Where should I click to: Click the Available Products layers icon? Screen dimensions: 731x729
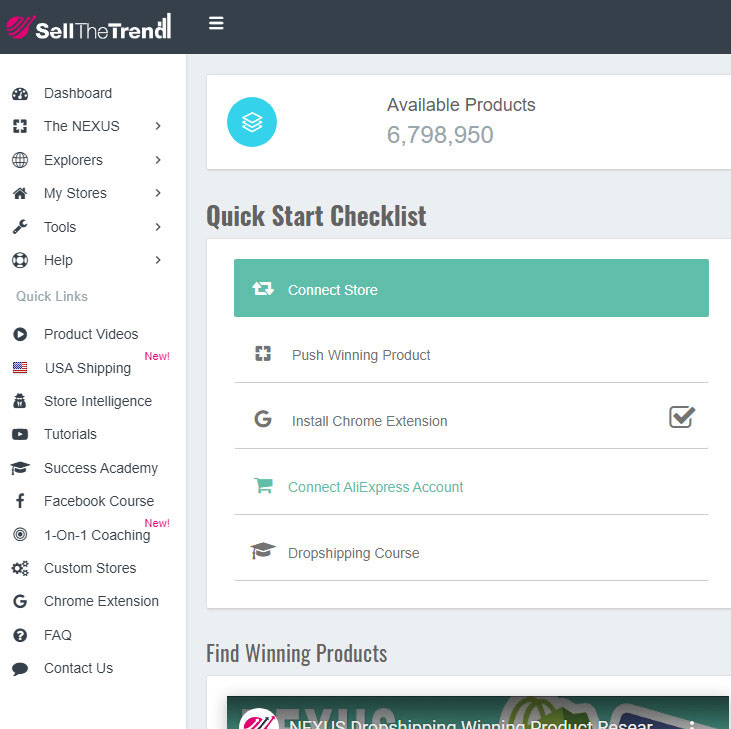click(252, 122)
